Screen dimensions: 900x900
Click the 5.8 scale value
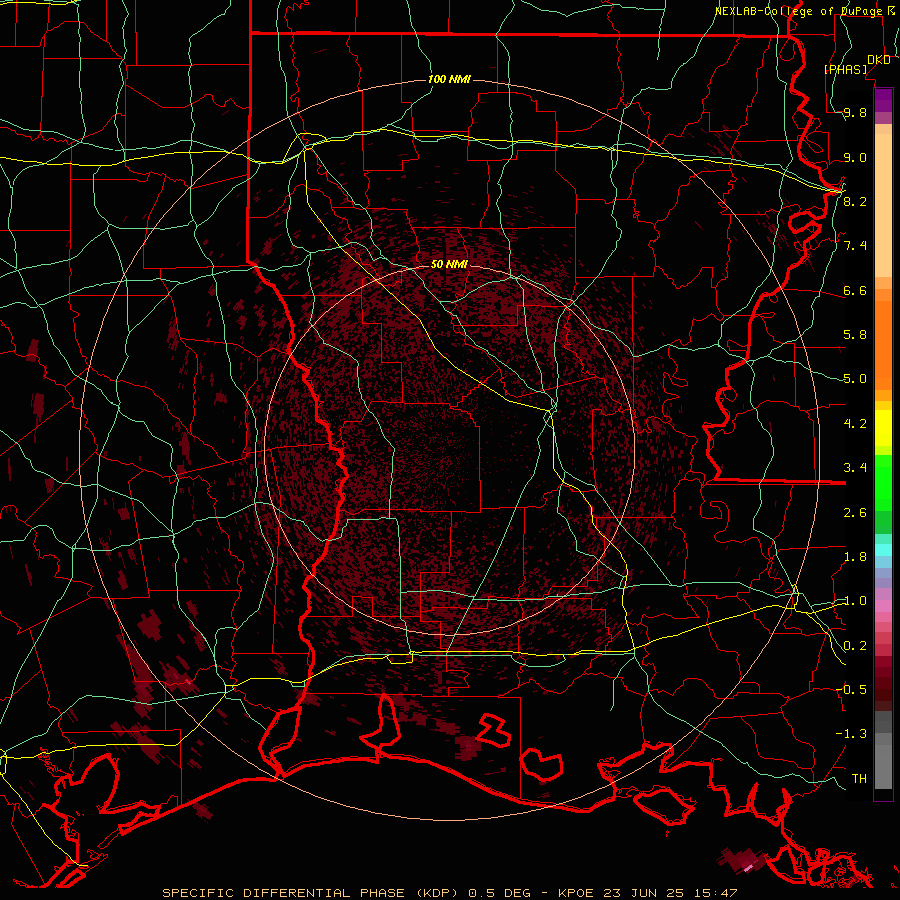(x=855, y=335)
